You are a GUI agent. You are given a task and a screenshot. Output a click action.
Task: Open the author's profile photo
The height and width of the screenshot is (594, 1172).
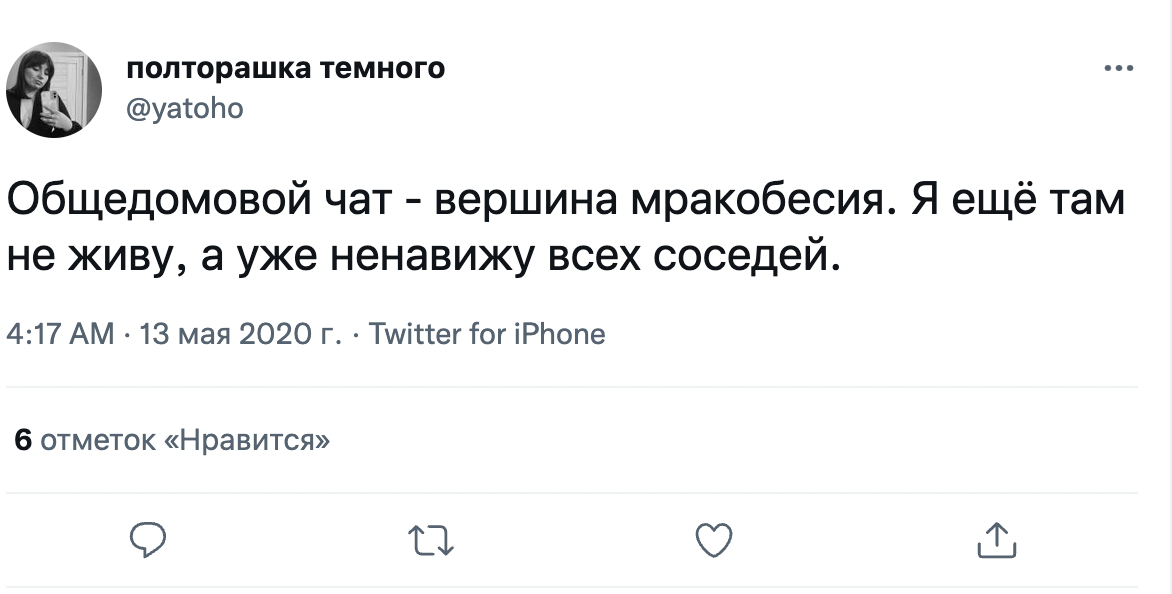(x=55, y=90)
